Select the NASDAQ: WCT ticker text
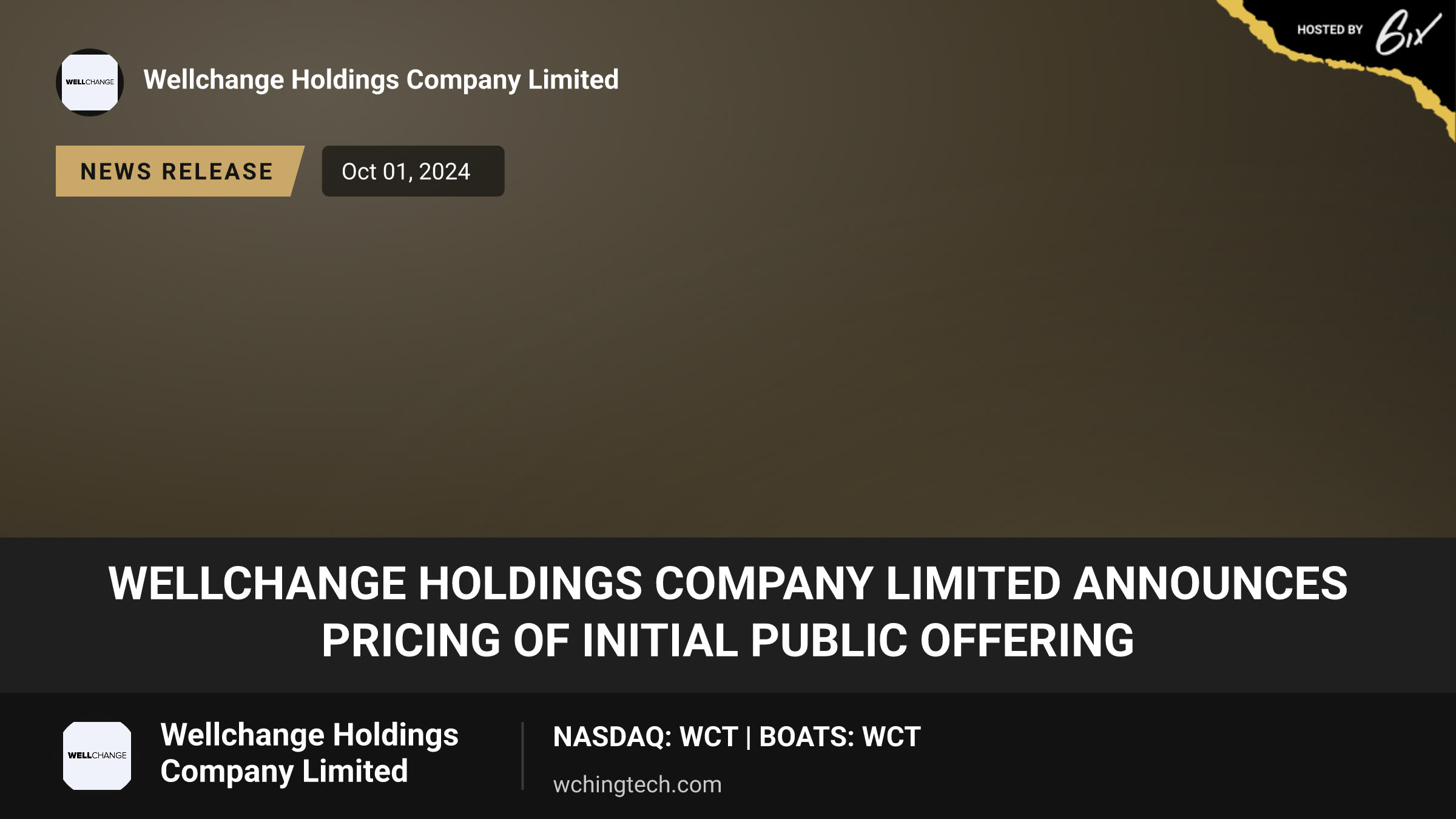 point(645,736)
